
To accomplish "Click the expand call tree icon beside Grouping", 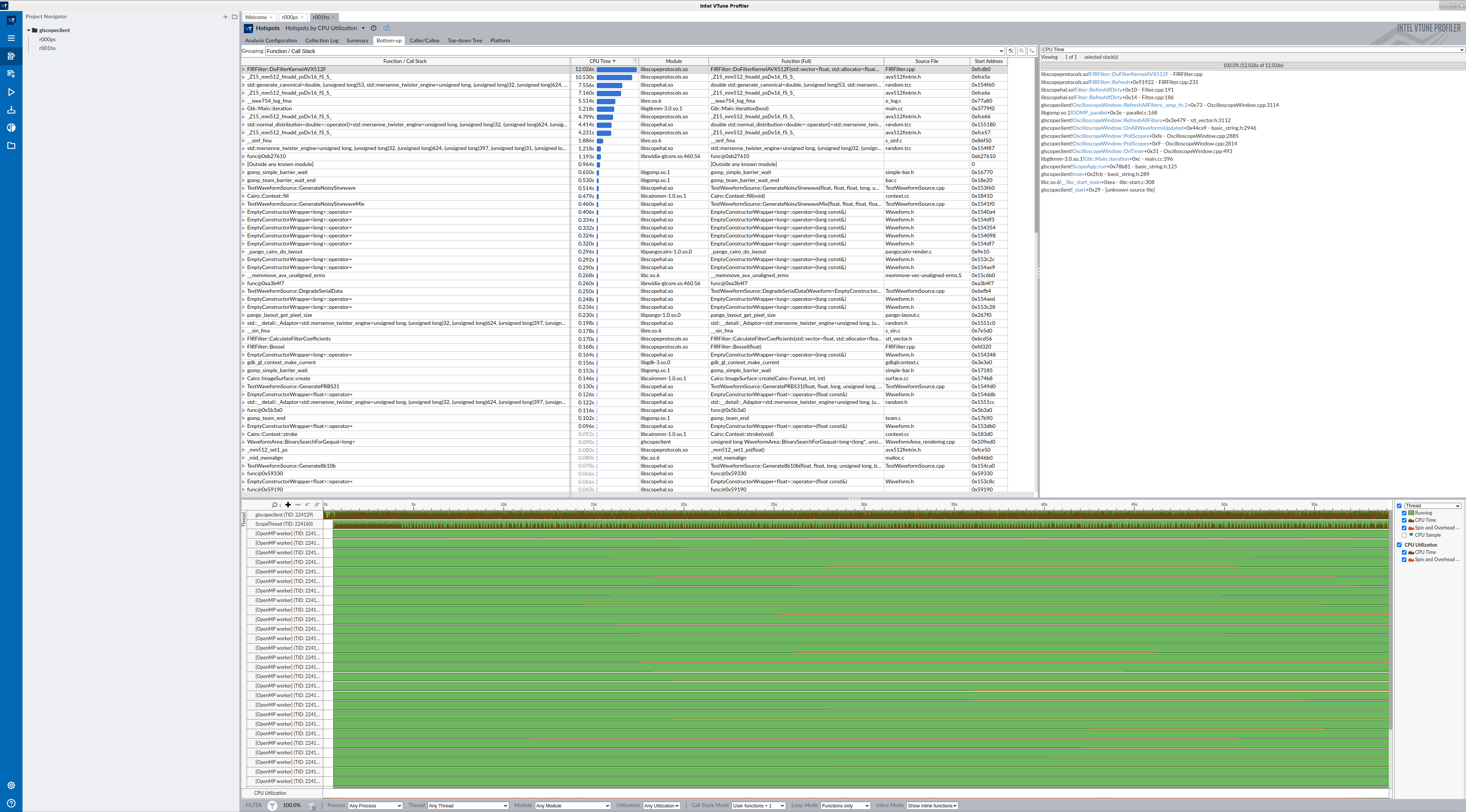I will click(1032, 51).
